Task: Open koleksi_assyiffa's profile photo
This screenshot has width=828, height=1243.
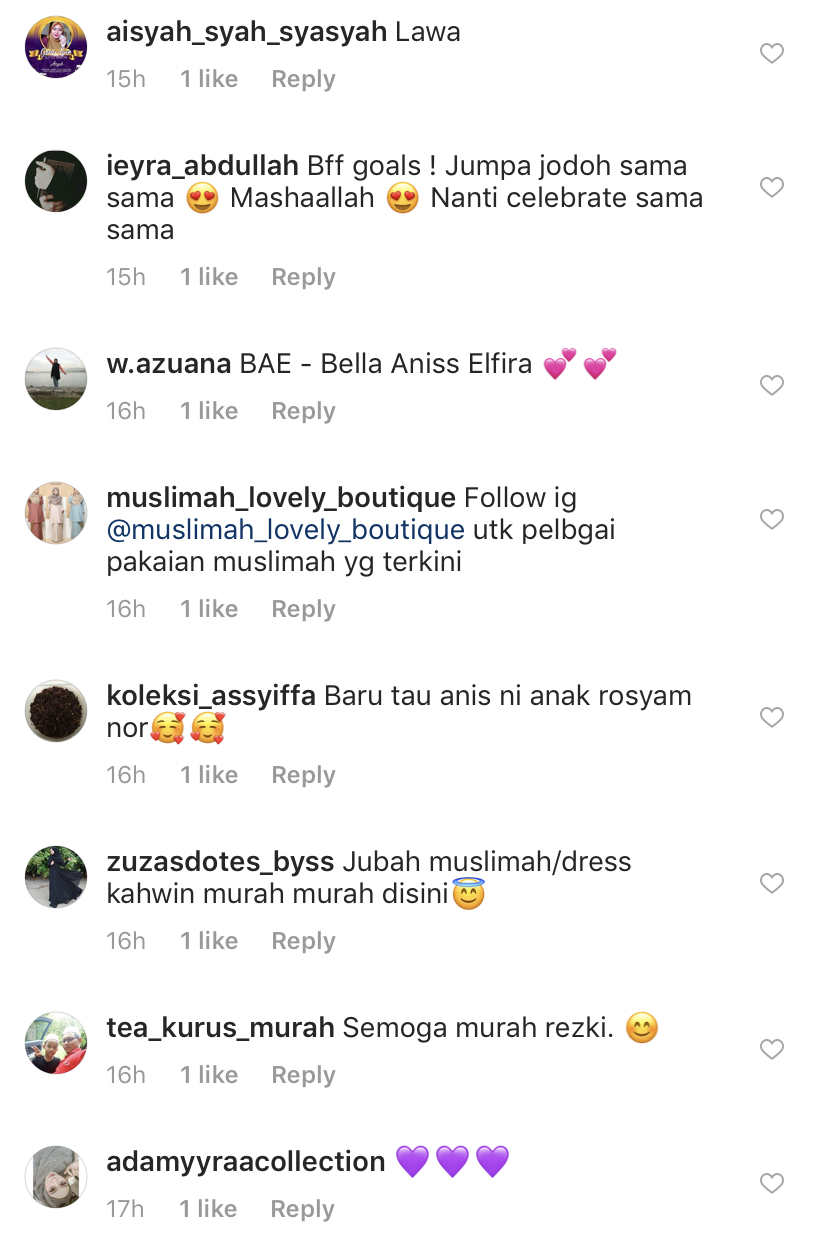Action: pos(56,711)
